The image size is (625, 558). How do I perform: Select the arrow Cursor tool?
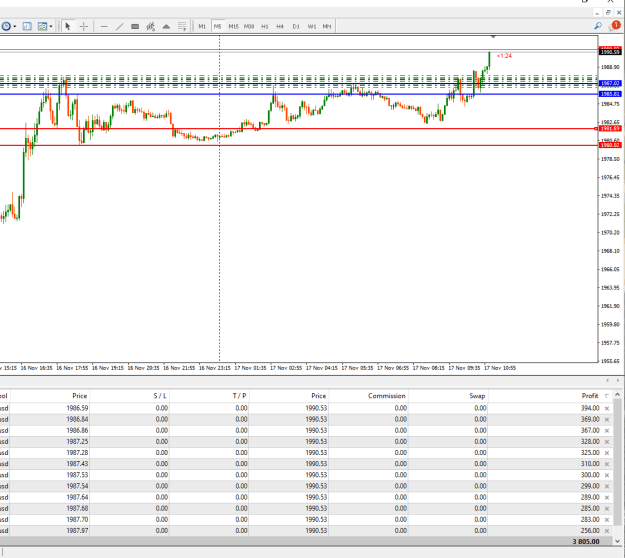(x=68, y=27)
